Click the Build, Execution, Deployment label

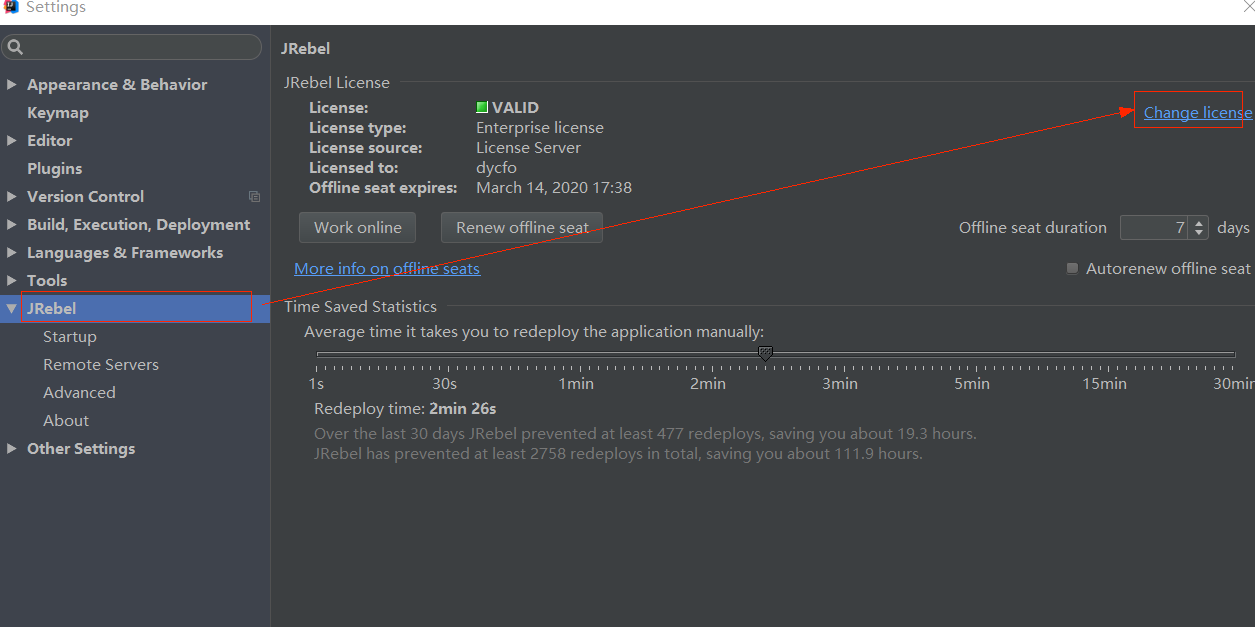pyautogui.click(x=139, y=225)
